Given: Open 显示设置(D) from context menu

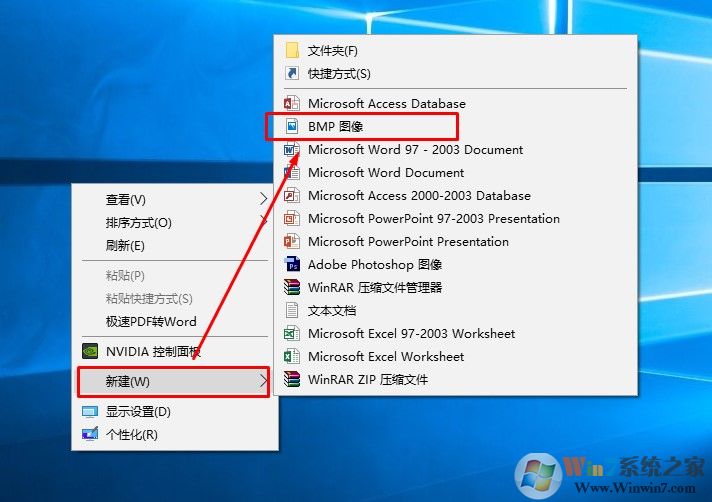Looking at the screenshot, I should (x=175, y=412).
